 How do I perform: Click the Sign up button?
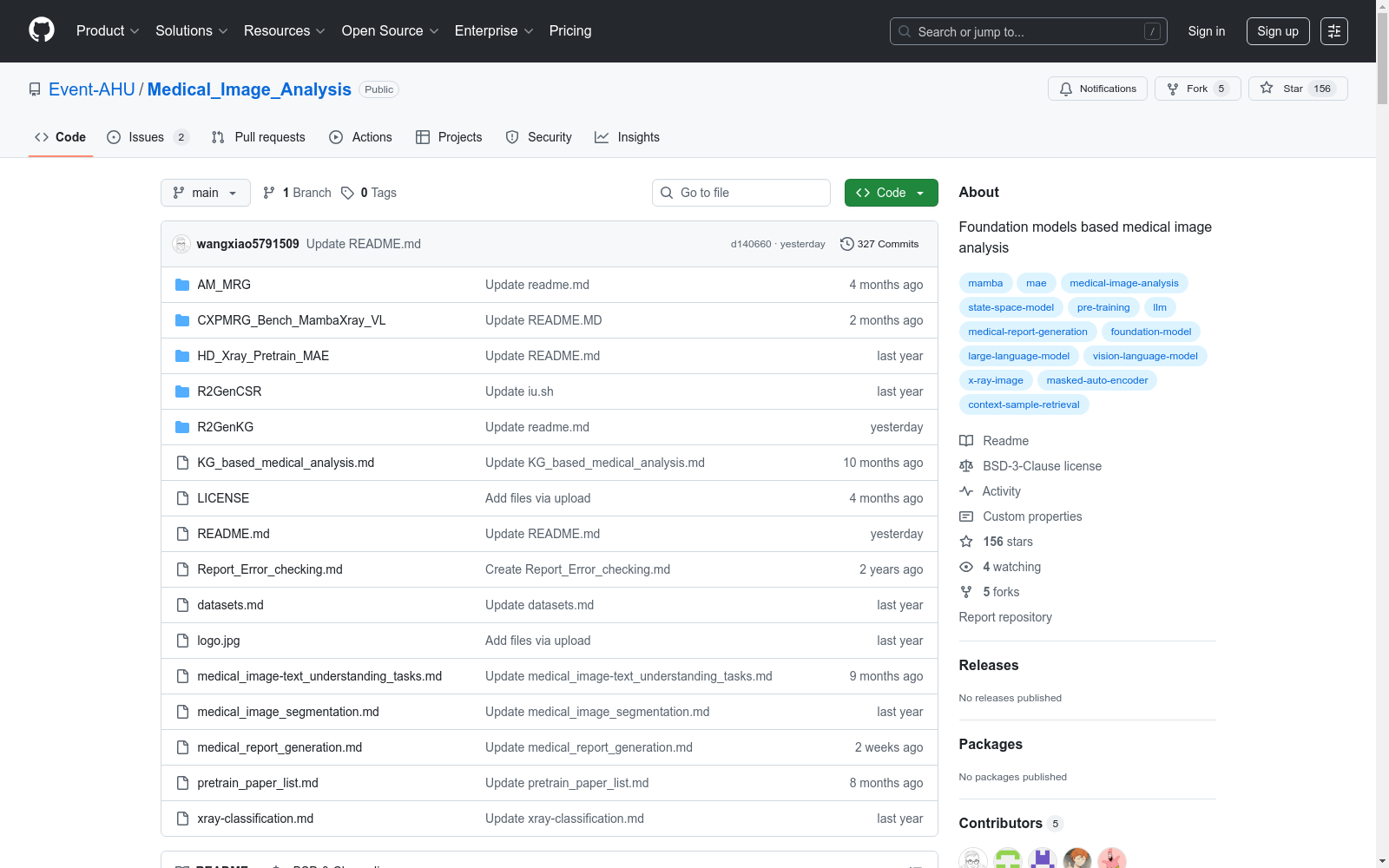tap(1278, 31)
